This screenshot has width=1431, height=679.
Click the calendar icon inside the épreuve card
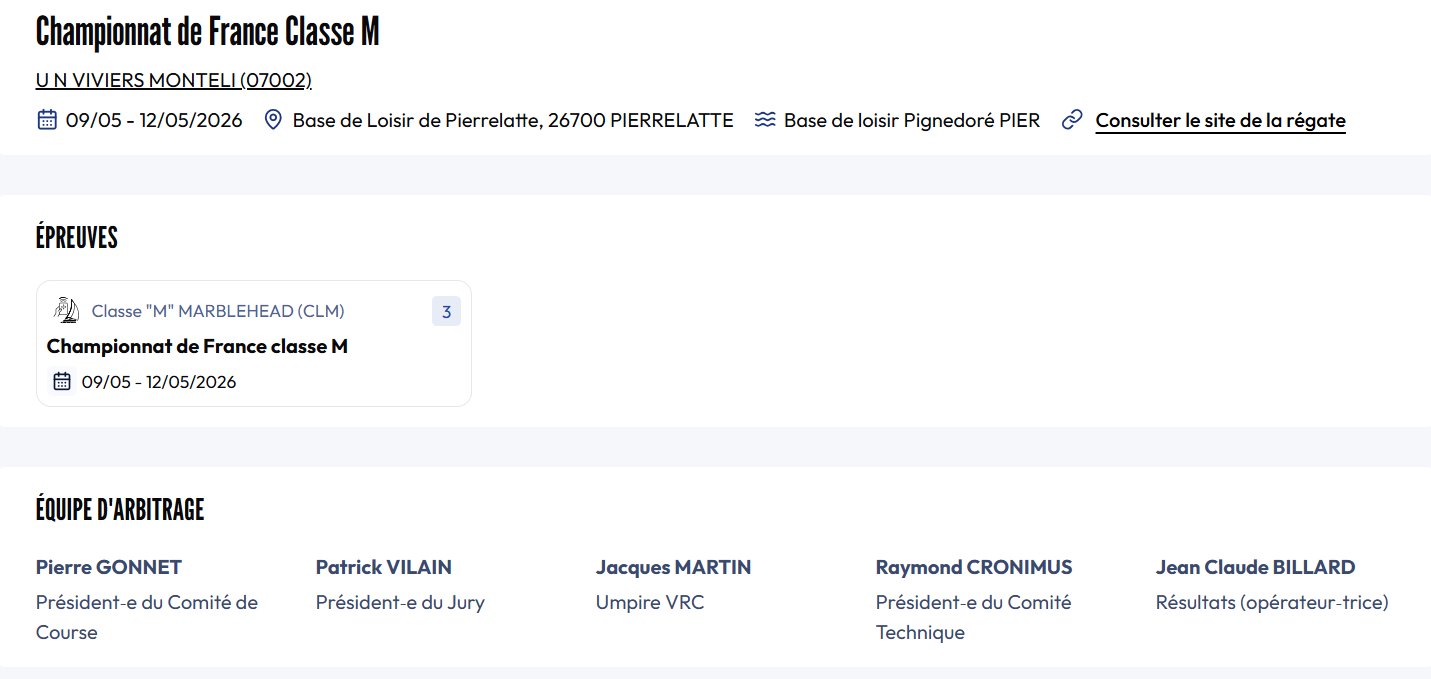pyautogui.click(x=62, y=381)
